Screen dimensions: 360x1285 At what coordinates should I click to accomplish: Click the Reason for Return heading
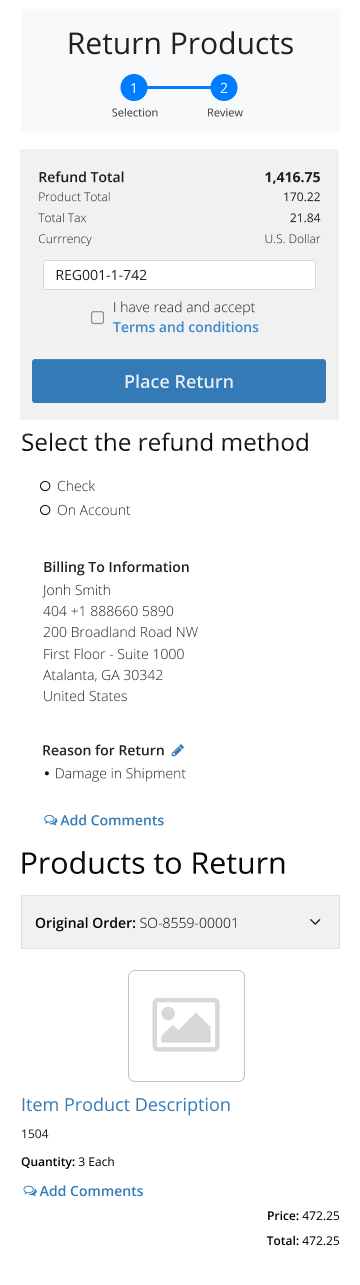pos(103,751)
